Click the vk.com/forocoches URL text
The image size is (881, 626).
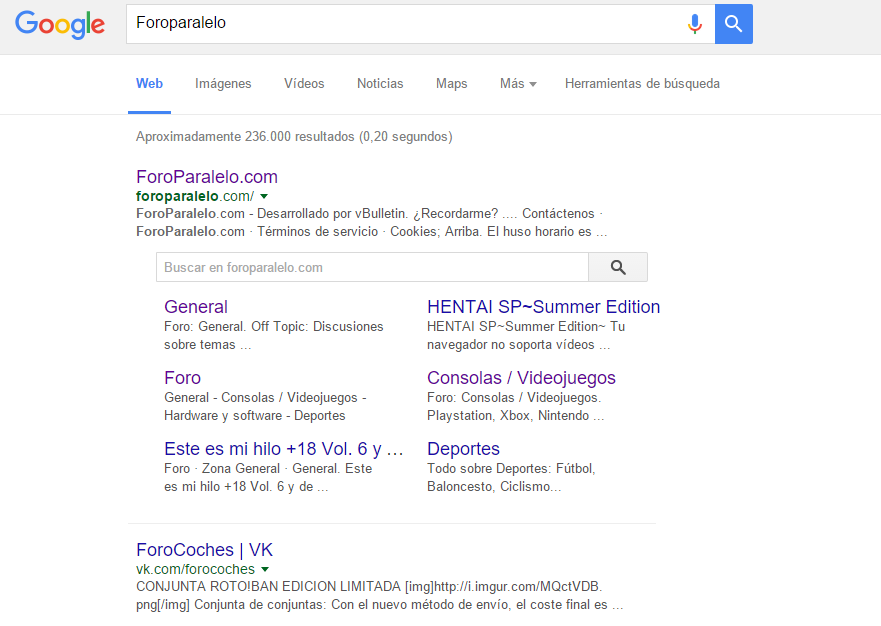coord(196,569)
